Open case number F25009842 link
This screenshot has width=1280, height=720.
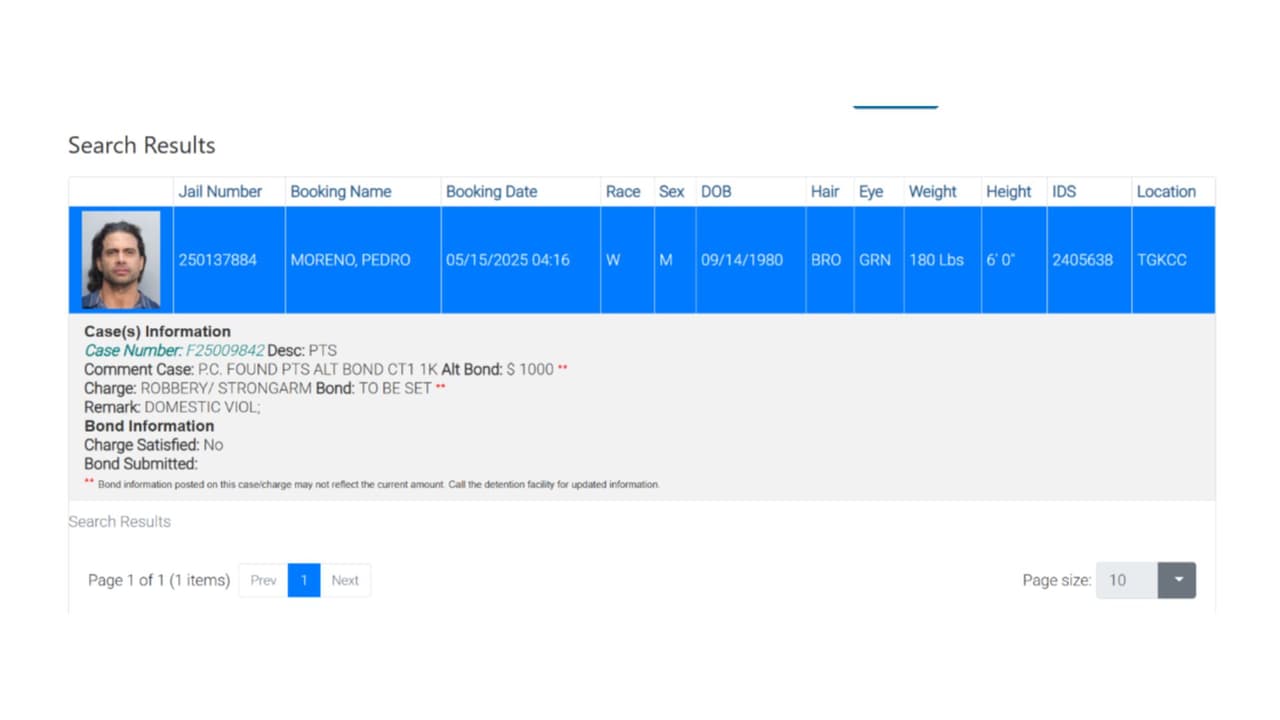[x=225, y=351]
